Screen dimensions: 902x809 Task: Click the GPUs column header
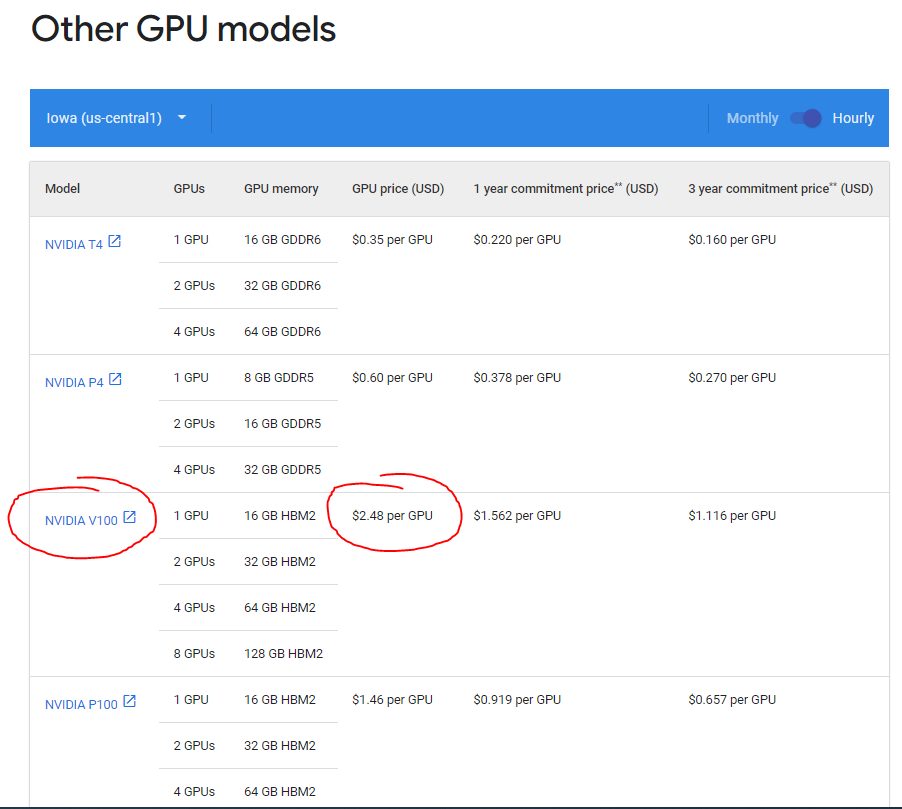189,189
